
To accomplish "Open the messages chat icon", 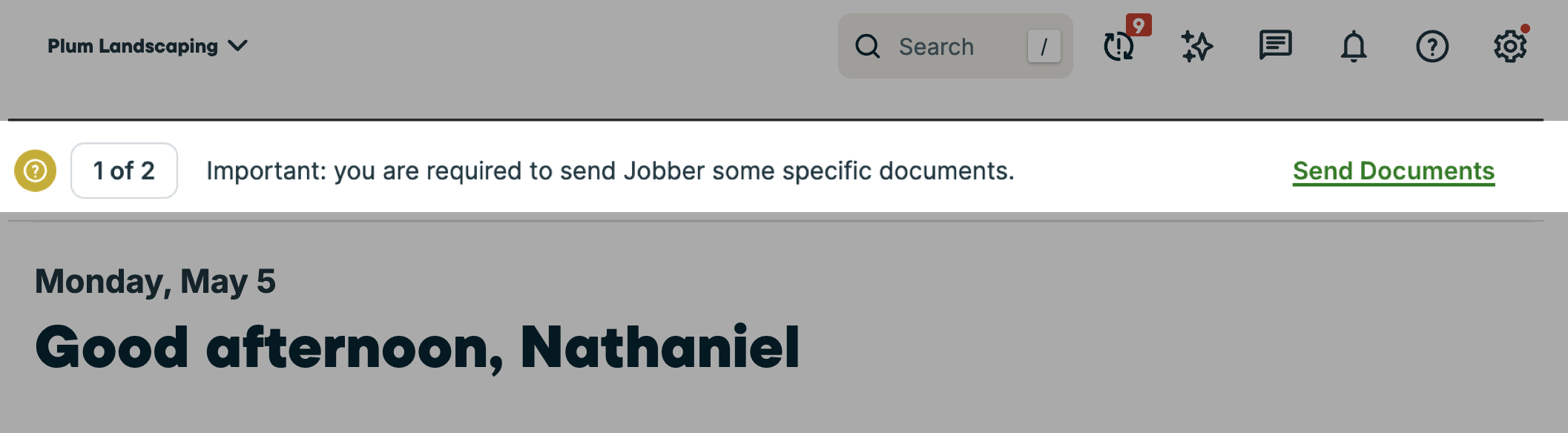I will 1276,45.
